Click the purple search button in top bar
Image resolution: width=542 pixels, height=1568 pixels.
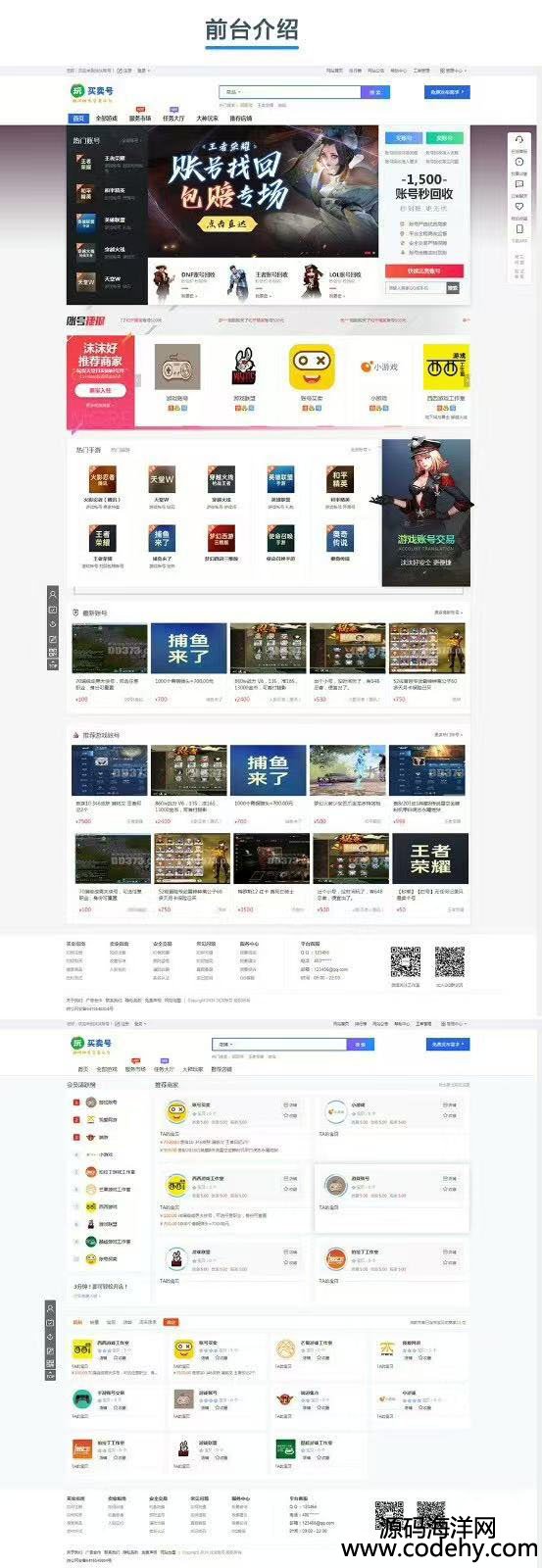[374, 92]
